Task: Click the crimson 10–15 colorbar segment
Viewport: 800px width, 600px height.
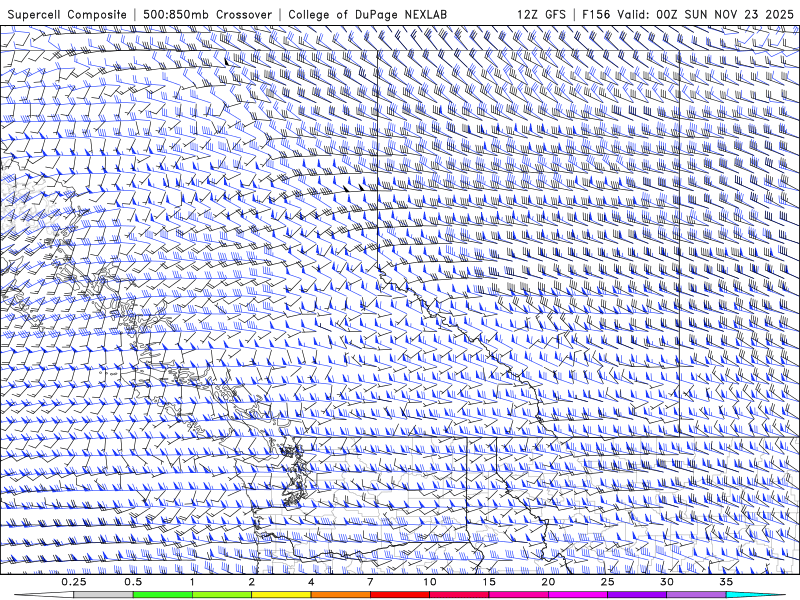Action: pyautogui.click(x=459, y=595)
